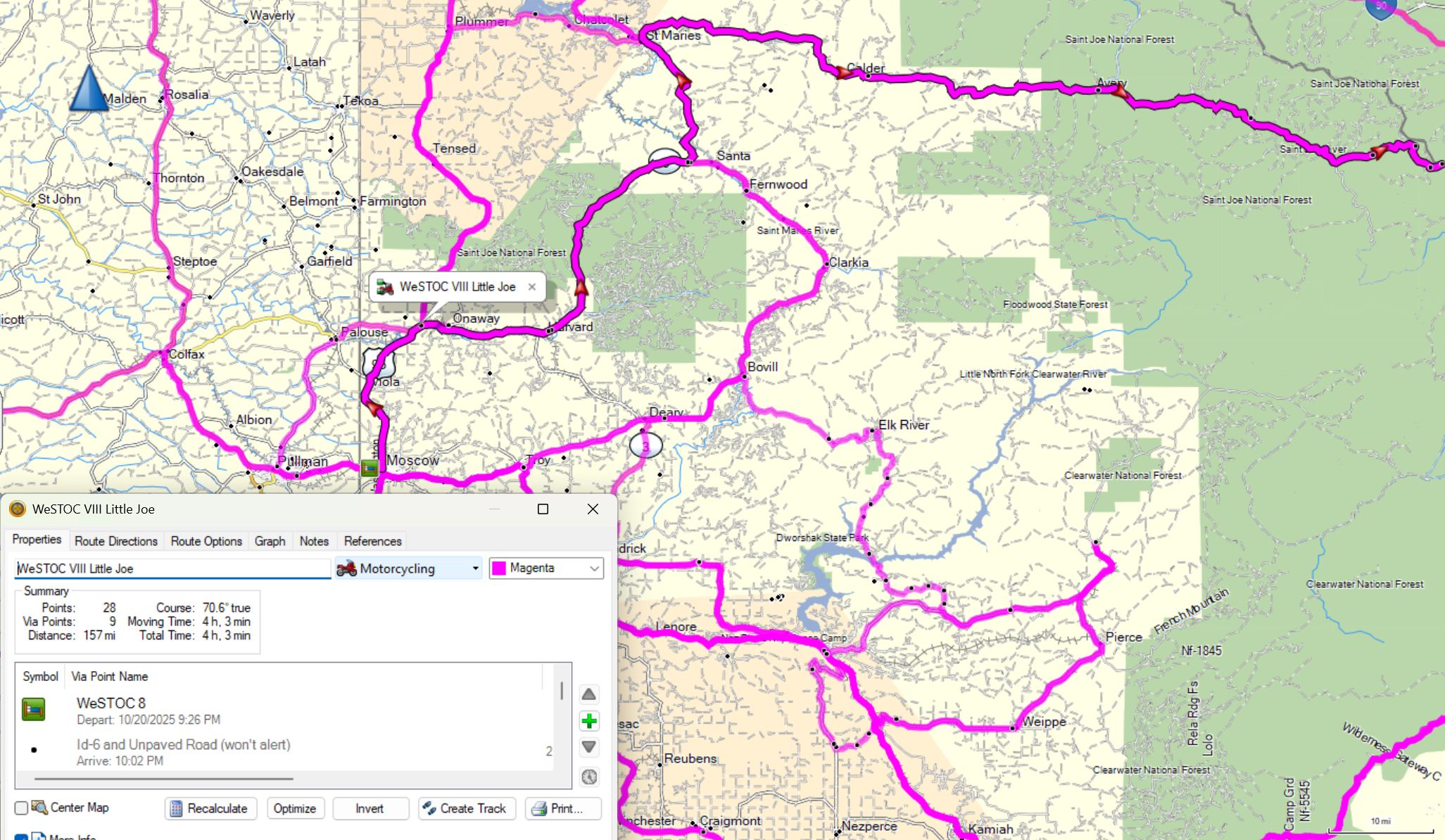Click the WeSTOC 8 lodging symbol in list
The height and width of the screenshot is (840, 1445).
point(33,710)
